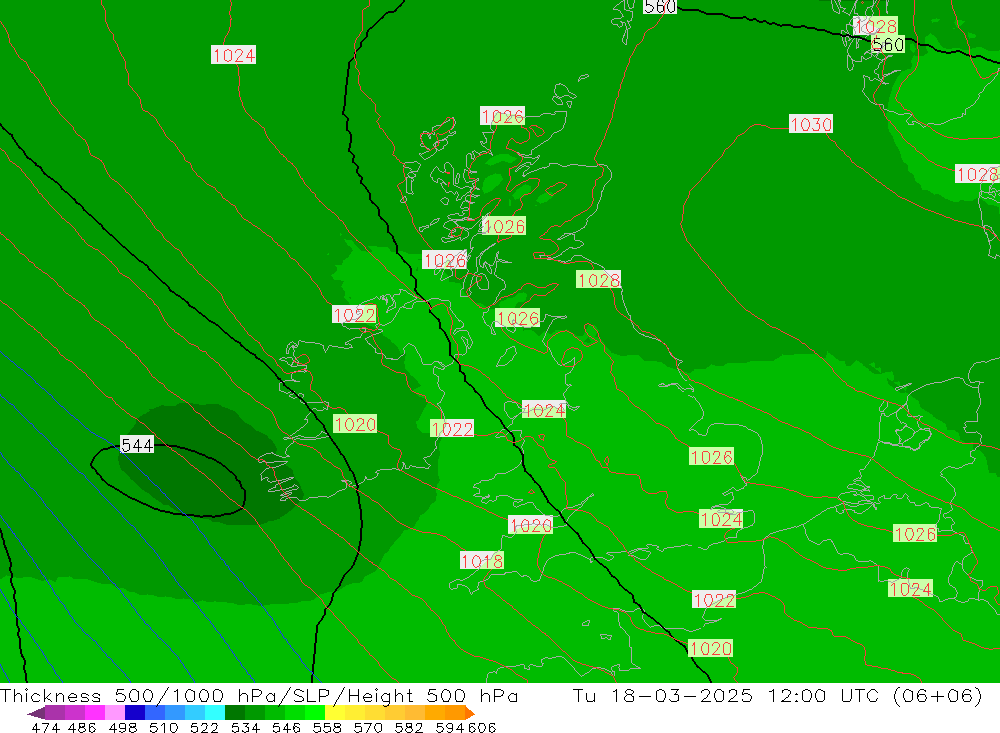Click the 486 value in the legend
This screenshot has width=1000, height=733.
click(x=82, y=727)
